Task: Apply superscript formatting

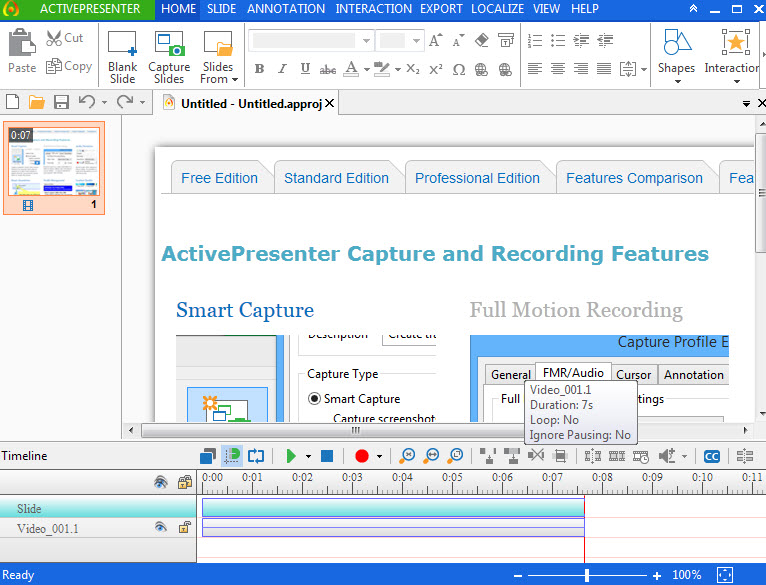Action: click(436, 69)
